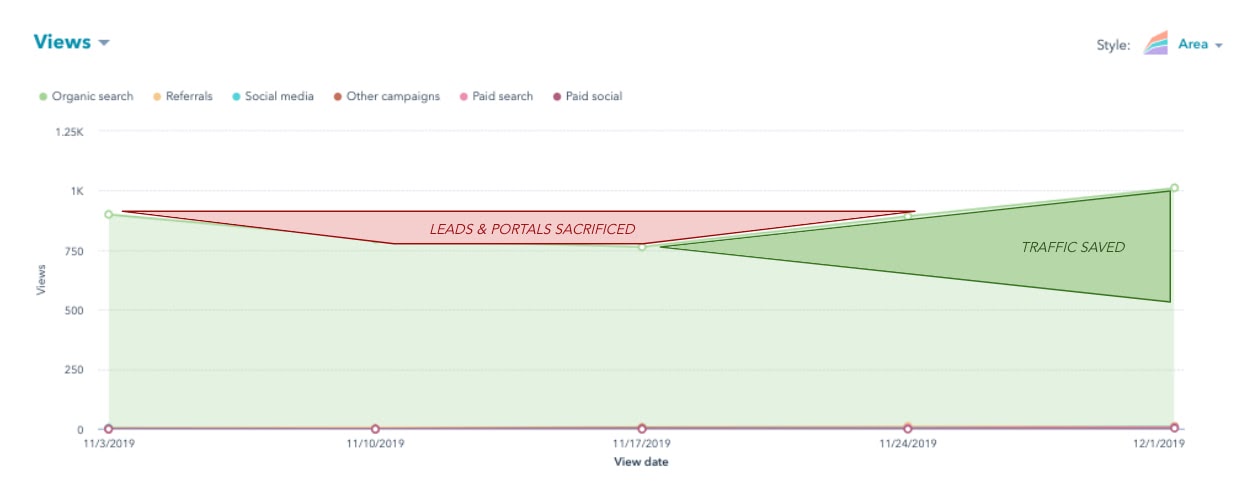Image resolution: width=1251 pixels, height=496 pixels.
Task: Click the Area chart style icon
Action: pyautogui.click(x=1156, y=44)
